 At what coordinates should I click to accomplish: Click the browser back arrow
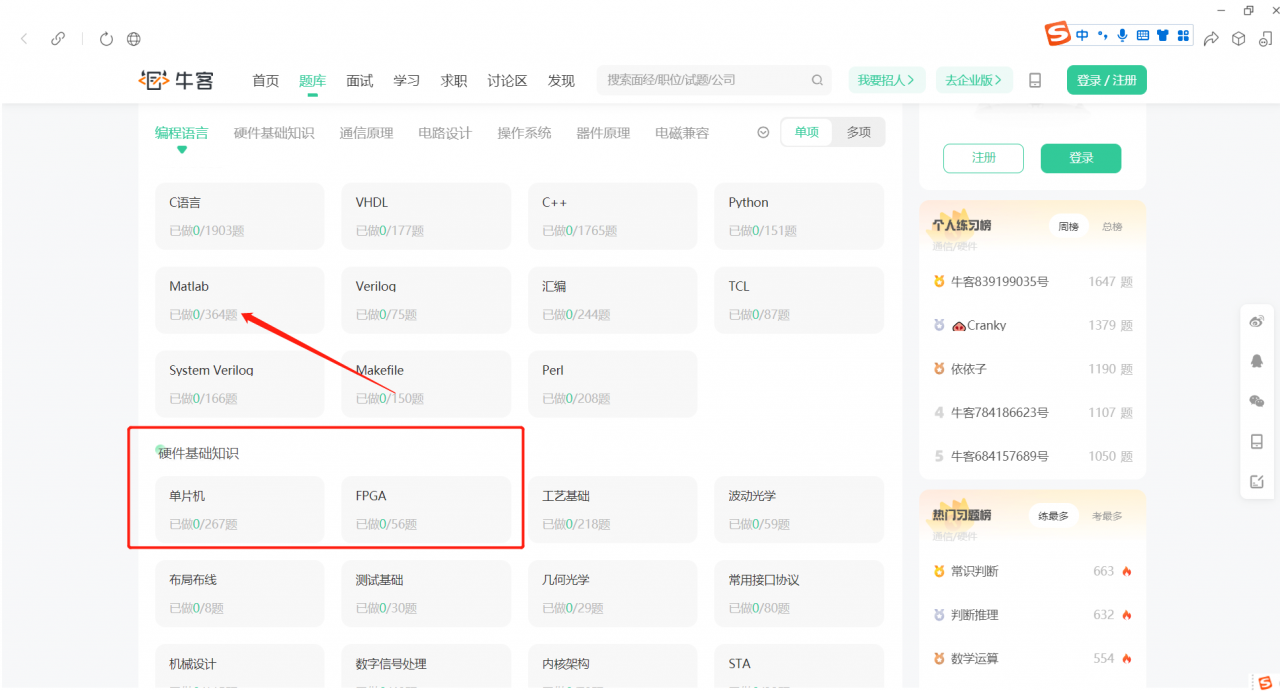click(x=24, y=39)
